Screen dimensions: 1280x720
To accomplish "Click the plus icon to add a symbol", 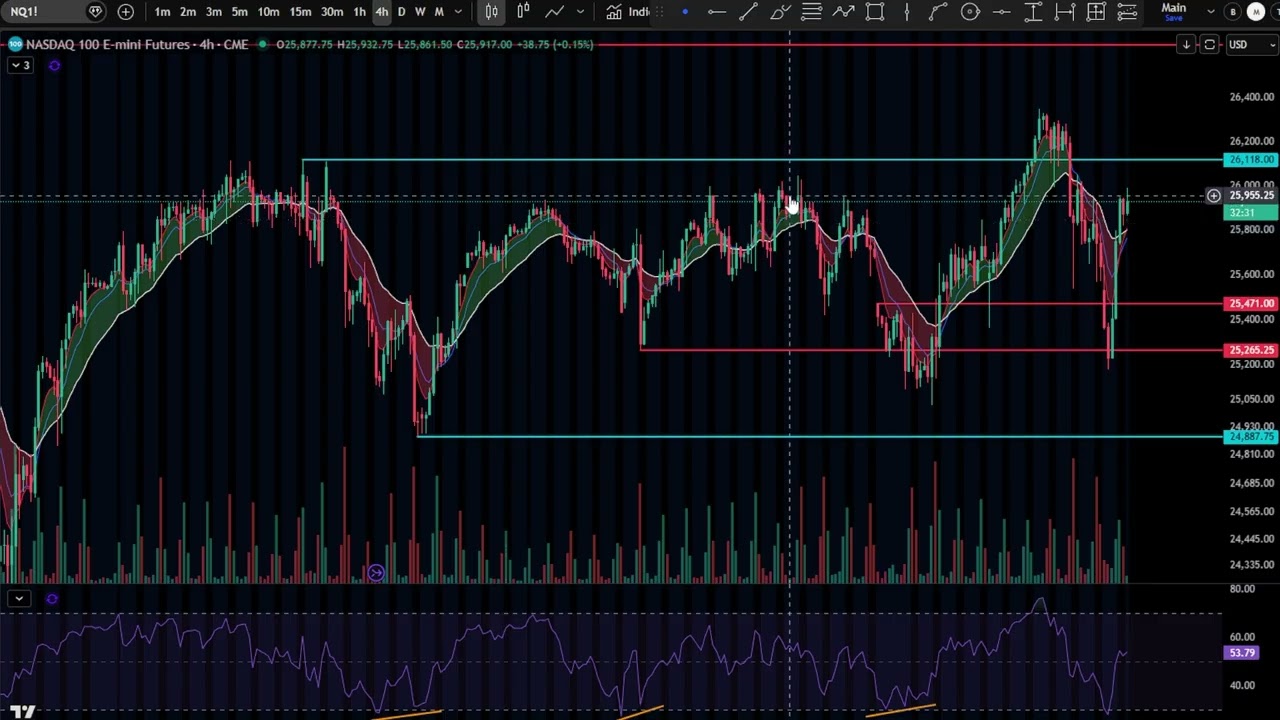I will tap(126, 12).
